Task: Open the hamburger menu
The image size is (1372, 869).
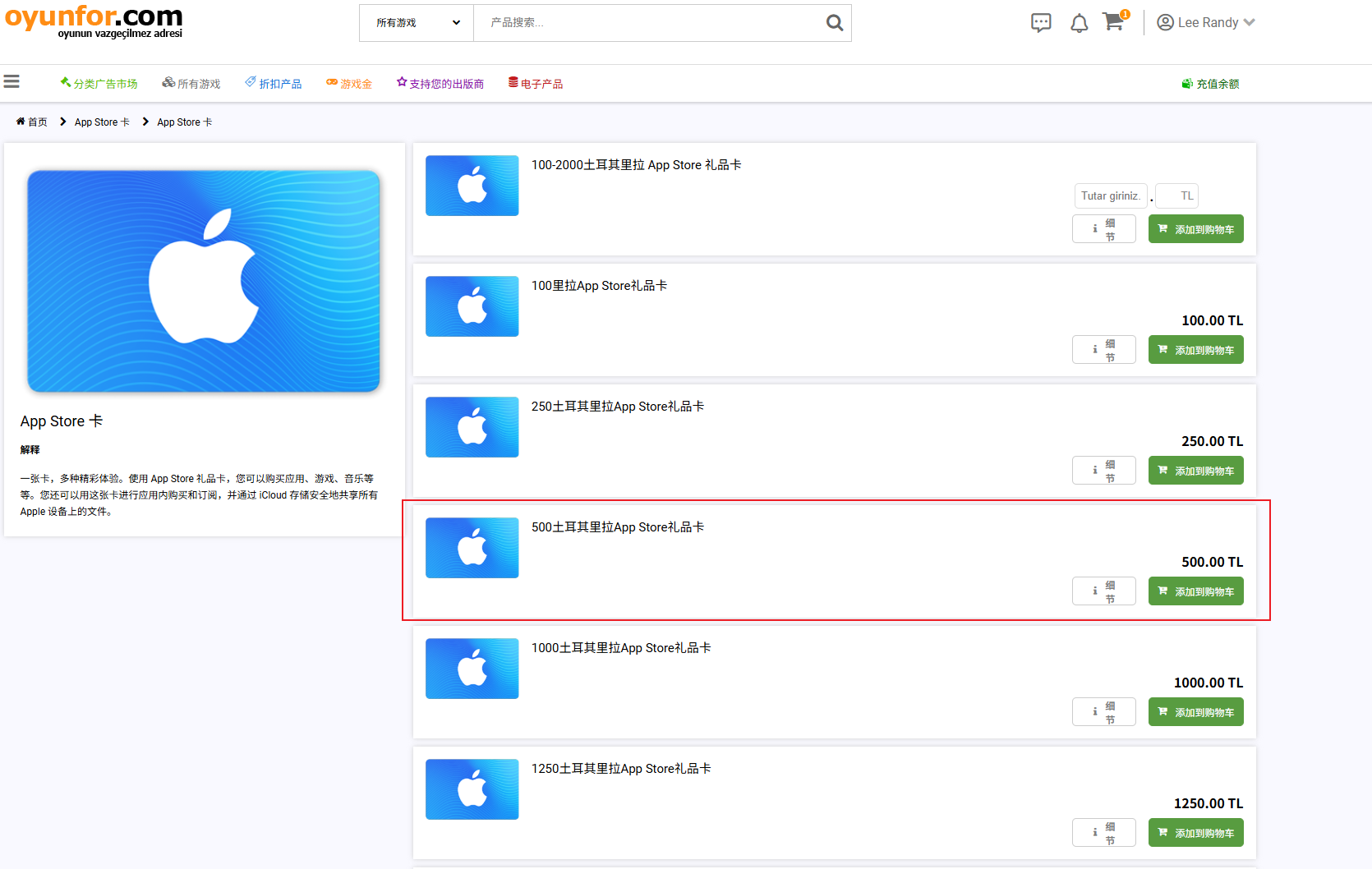Action: (x=12, y=82)
